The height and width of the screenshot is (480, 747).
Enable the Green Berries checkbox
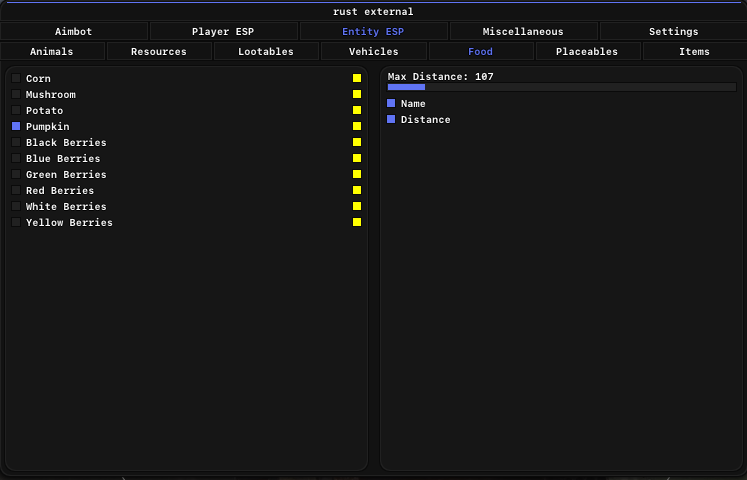[16, 174]
